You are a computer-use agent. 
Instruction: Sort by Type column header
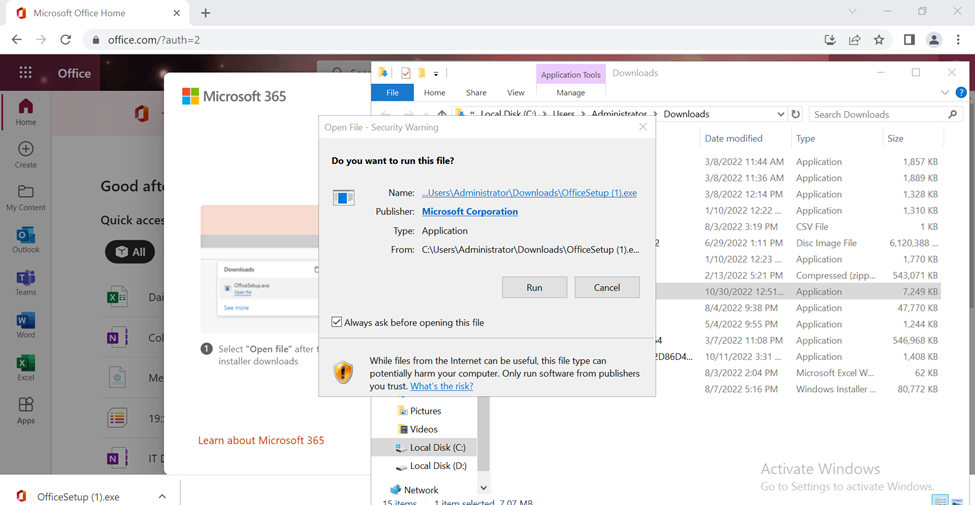tap(805, 138)
